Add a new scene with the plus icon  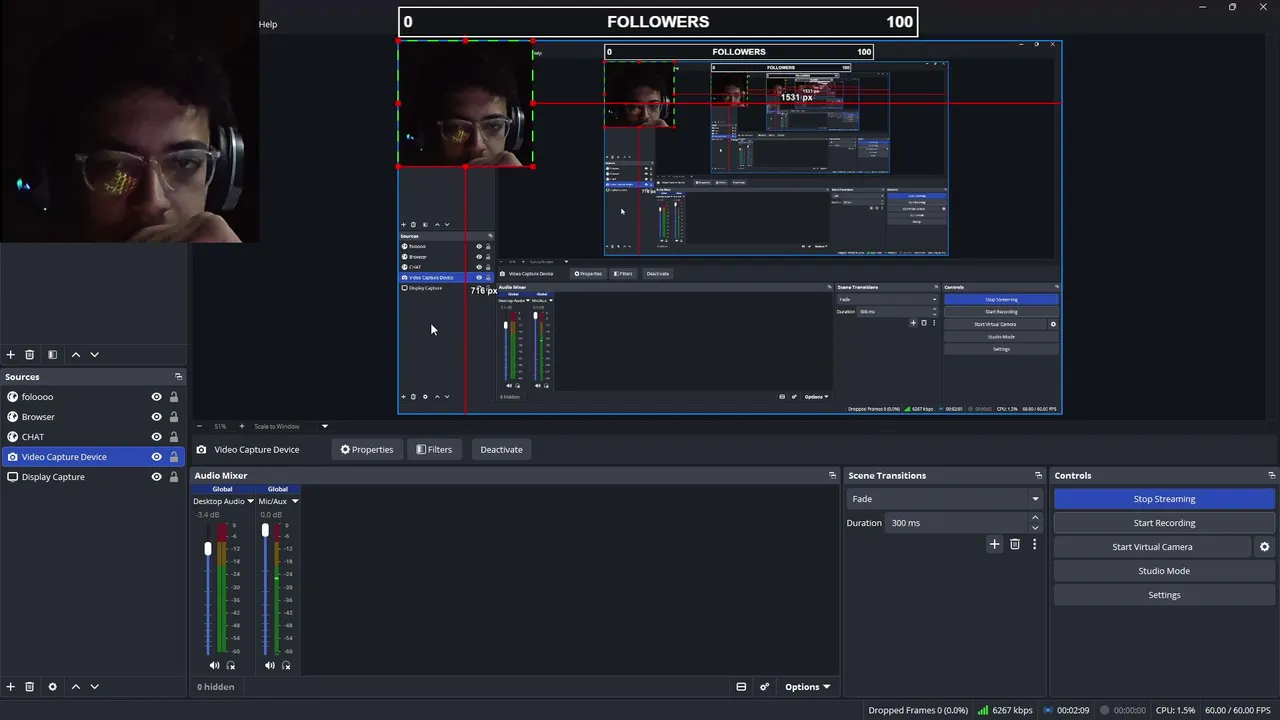(11, 355)
